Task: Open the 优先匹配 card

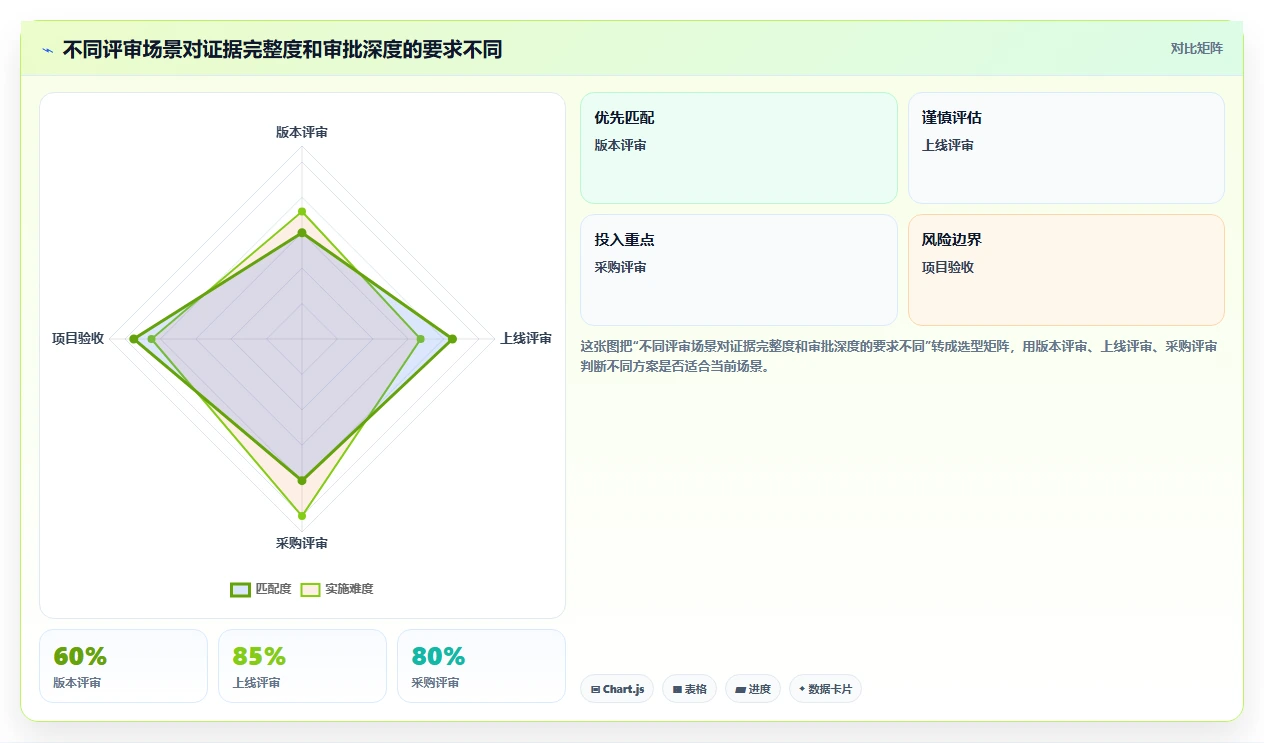Action: pyautogui.click(x=739, y=148)
